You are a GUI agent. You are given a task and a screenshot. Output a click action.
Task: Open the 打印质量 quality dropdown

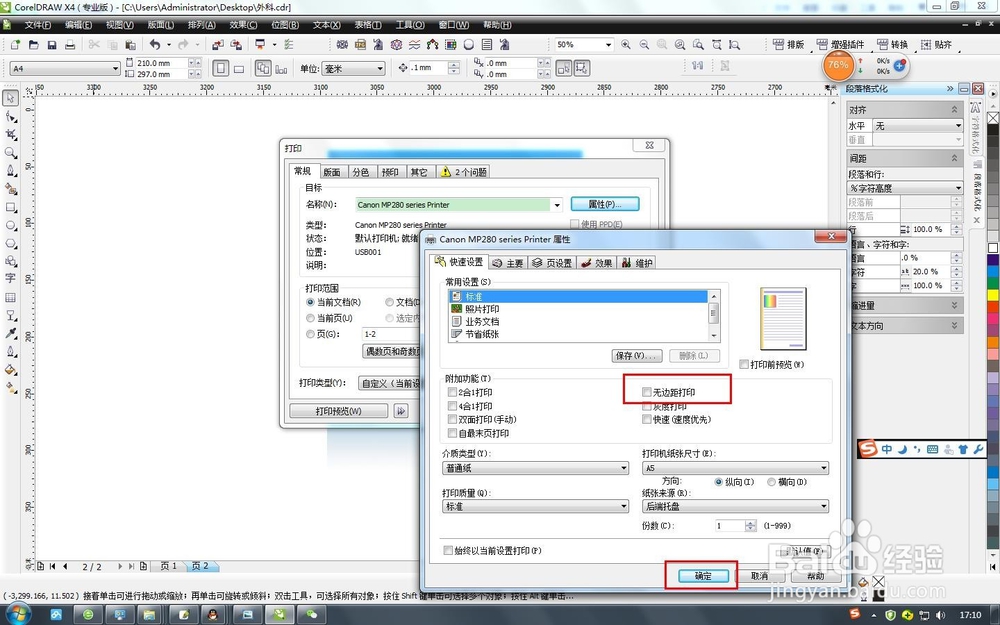[x=536, y=506]
